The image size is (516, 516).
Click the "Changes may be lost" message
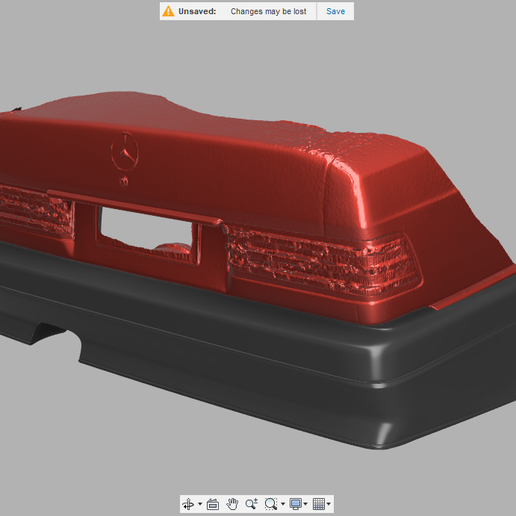pyautogui.click(x=268, y=11)
